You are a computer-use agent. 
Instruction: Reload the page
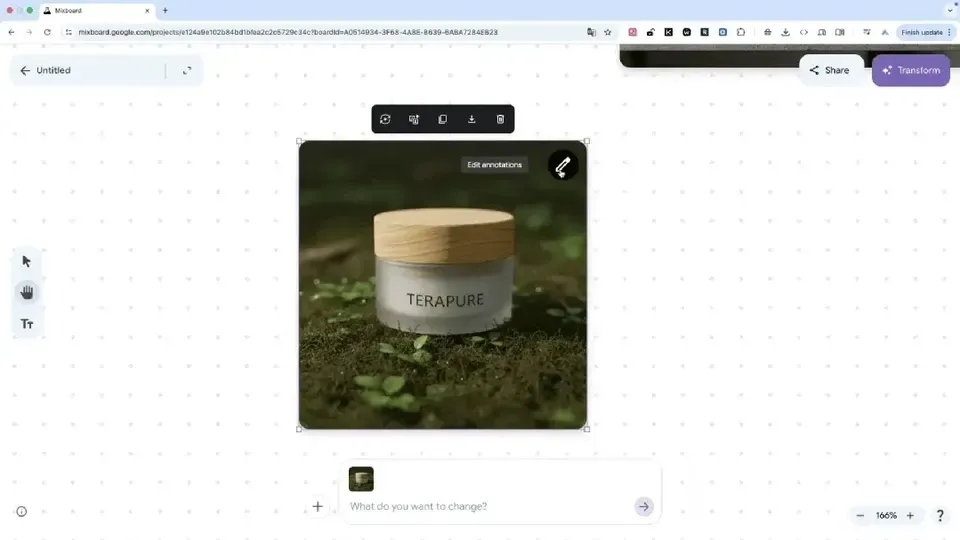click(x=47, y=32)
